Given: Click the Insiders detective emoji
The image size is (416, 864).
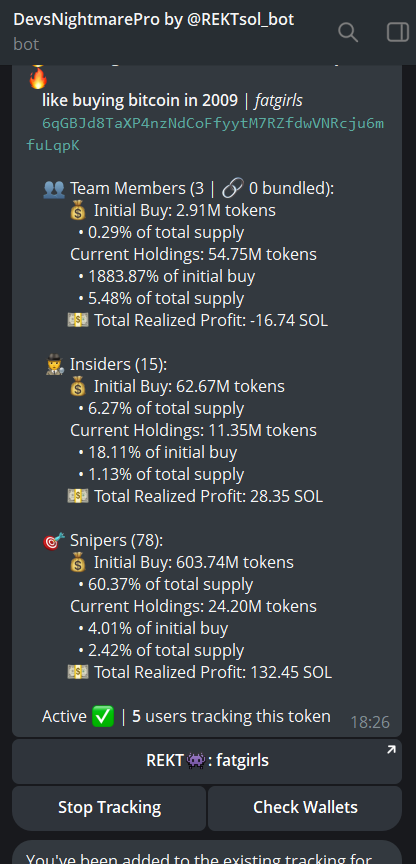Looking at the screenshot, I should pyautogui.click(x=53, y=365).
